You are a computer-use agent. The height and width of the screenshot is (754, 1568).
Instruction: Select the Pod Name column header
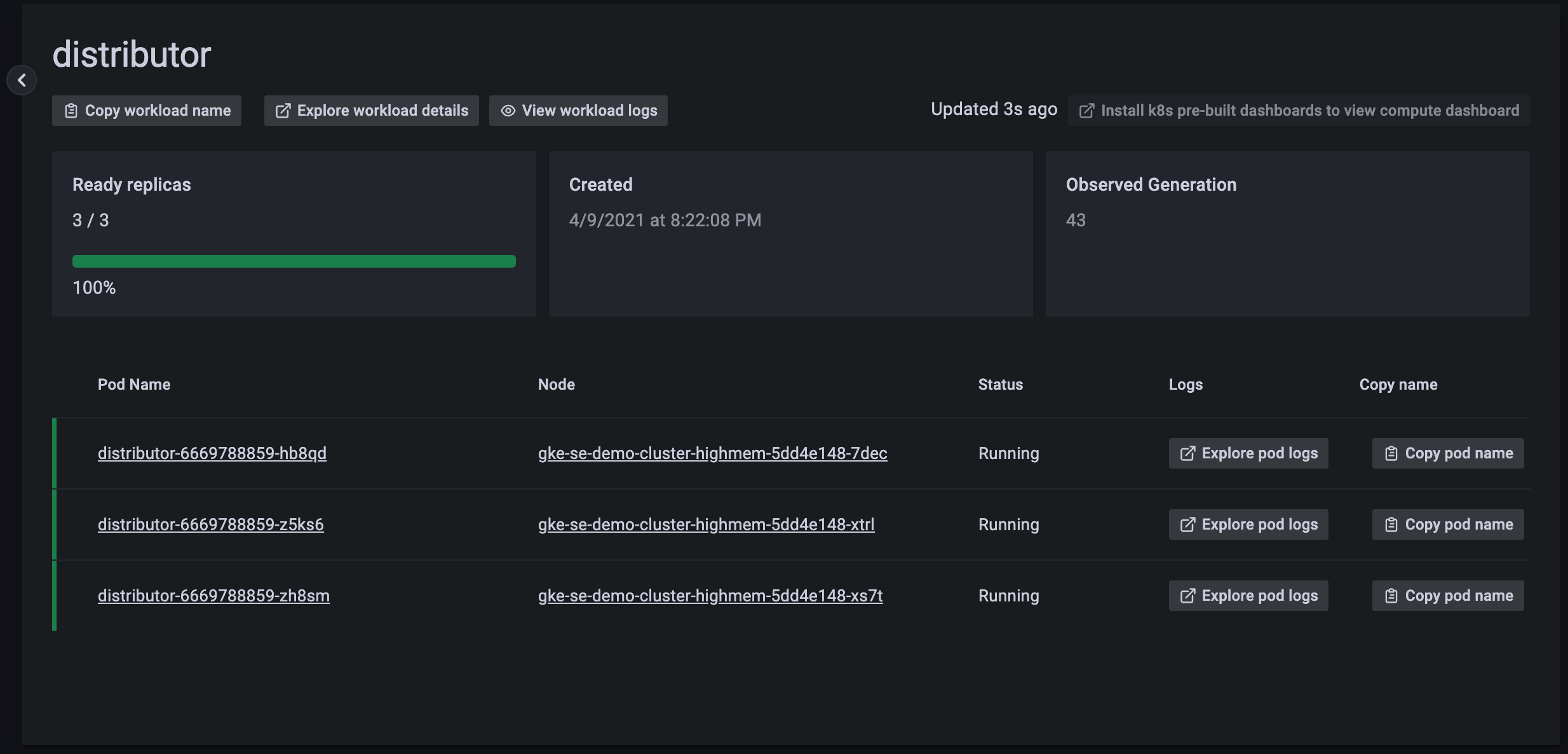(134, 384)
